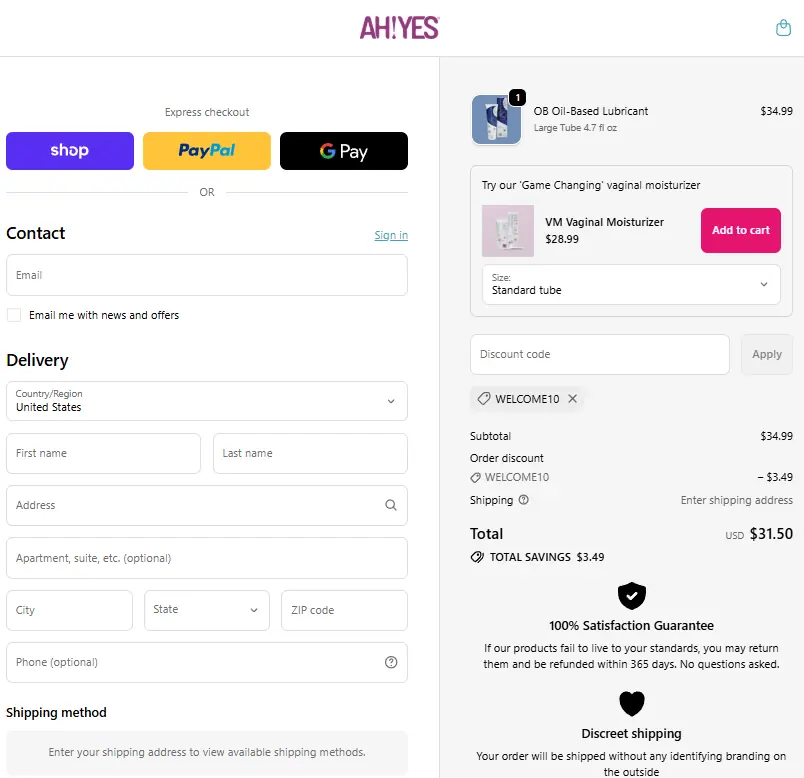The height and width of the screenshot is (778, 804).
Task: Expand the State dropdown
Action: [x=207, y=610]
